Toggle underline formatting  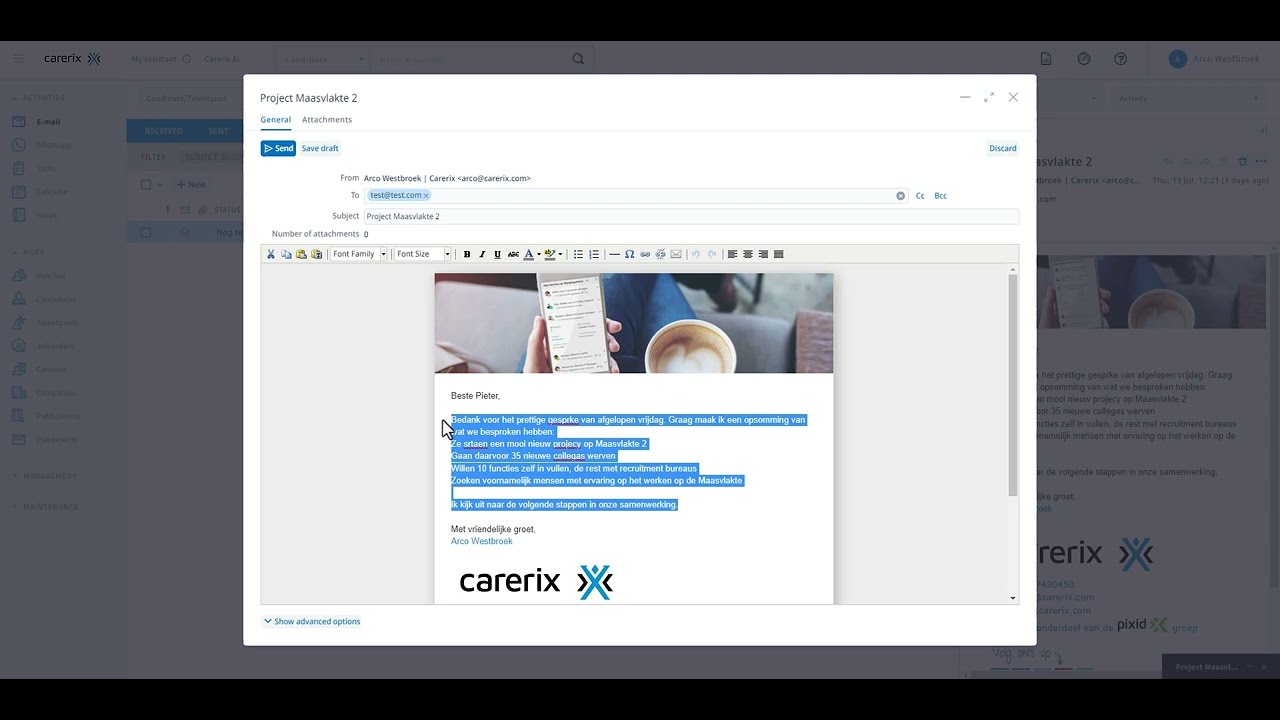coord(497,254)
